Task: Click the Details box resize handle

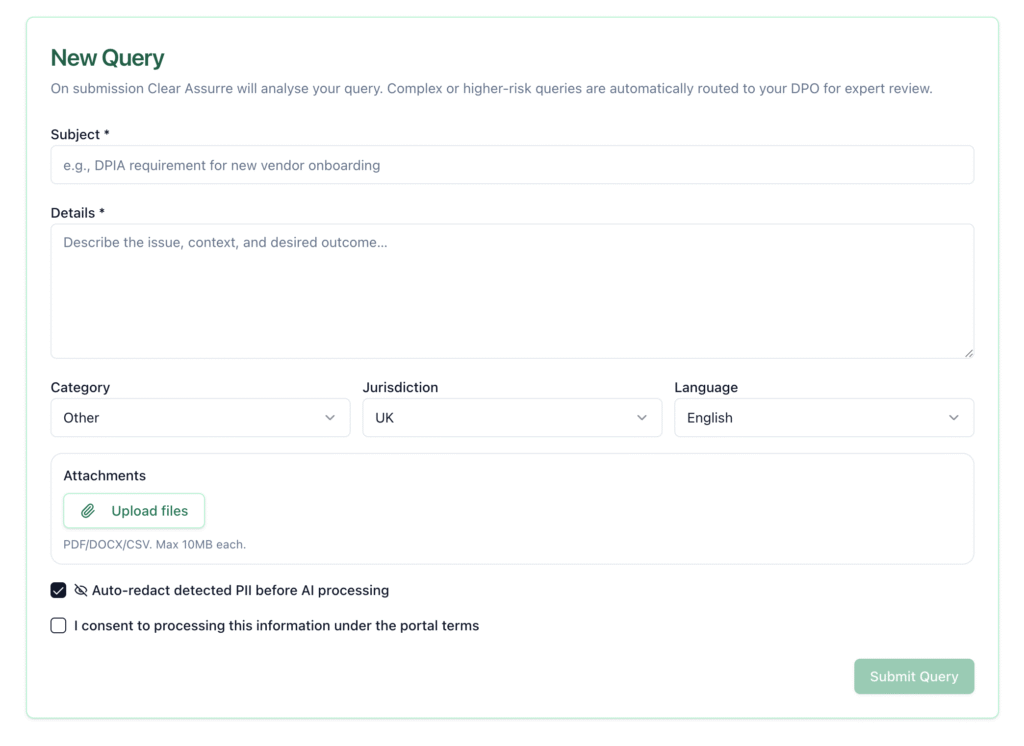Action: [968, 352]
